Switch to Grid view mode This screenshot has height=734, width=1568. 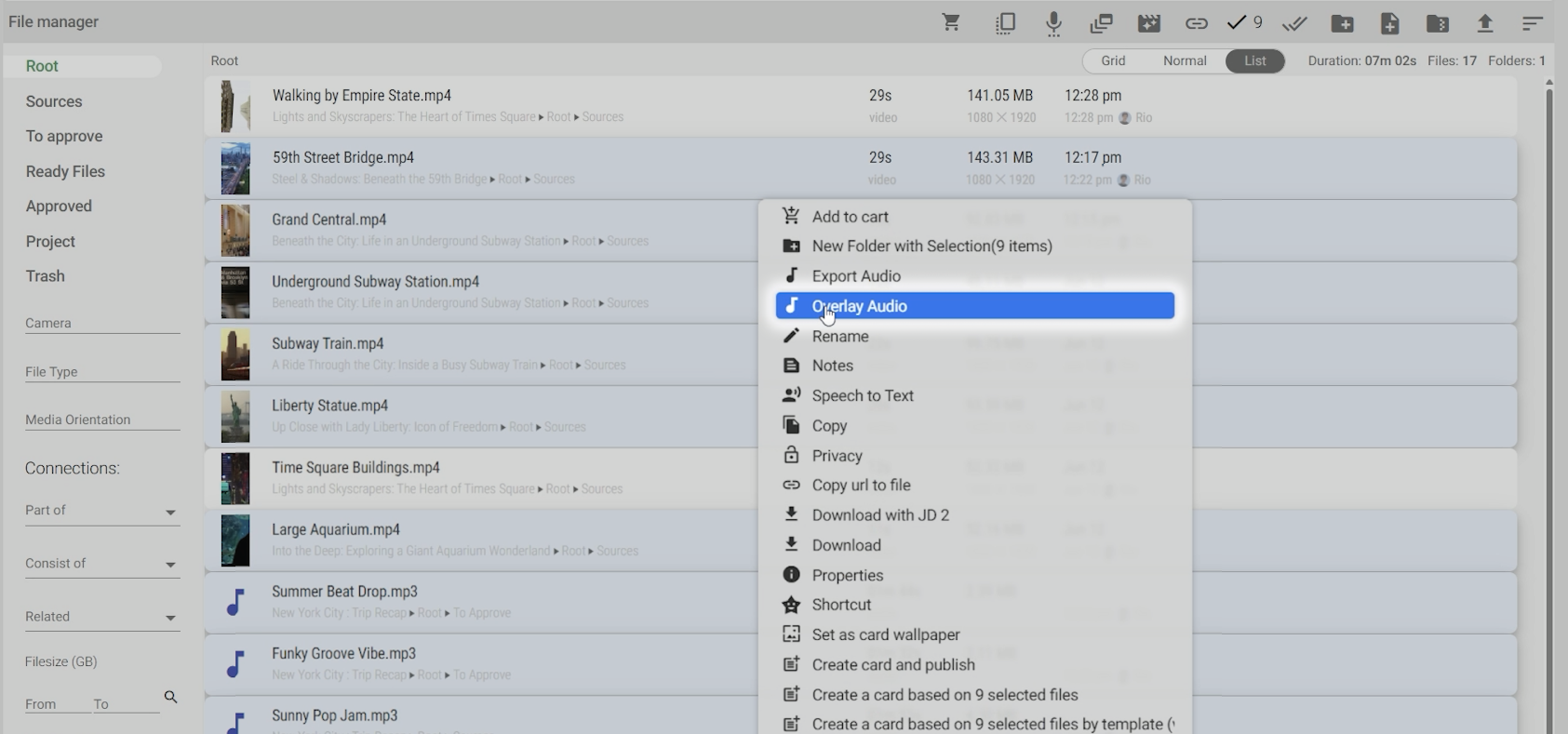[1113, 60]
